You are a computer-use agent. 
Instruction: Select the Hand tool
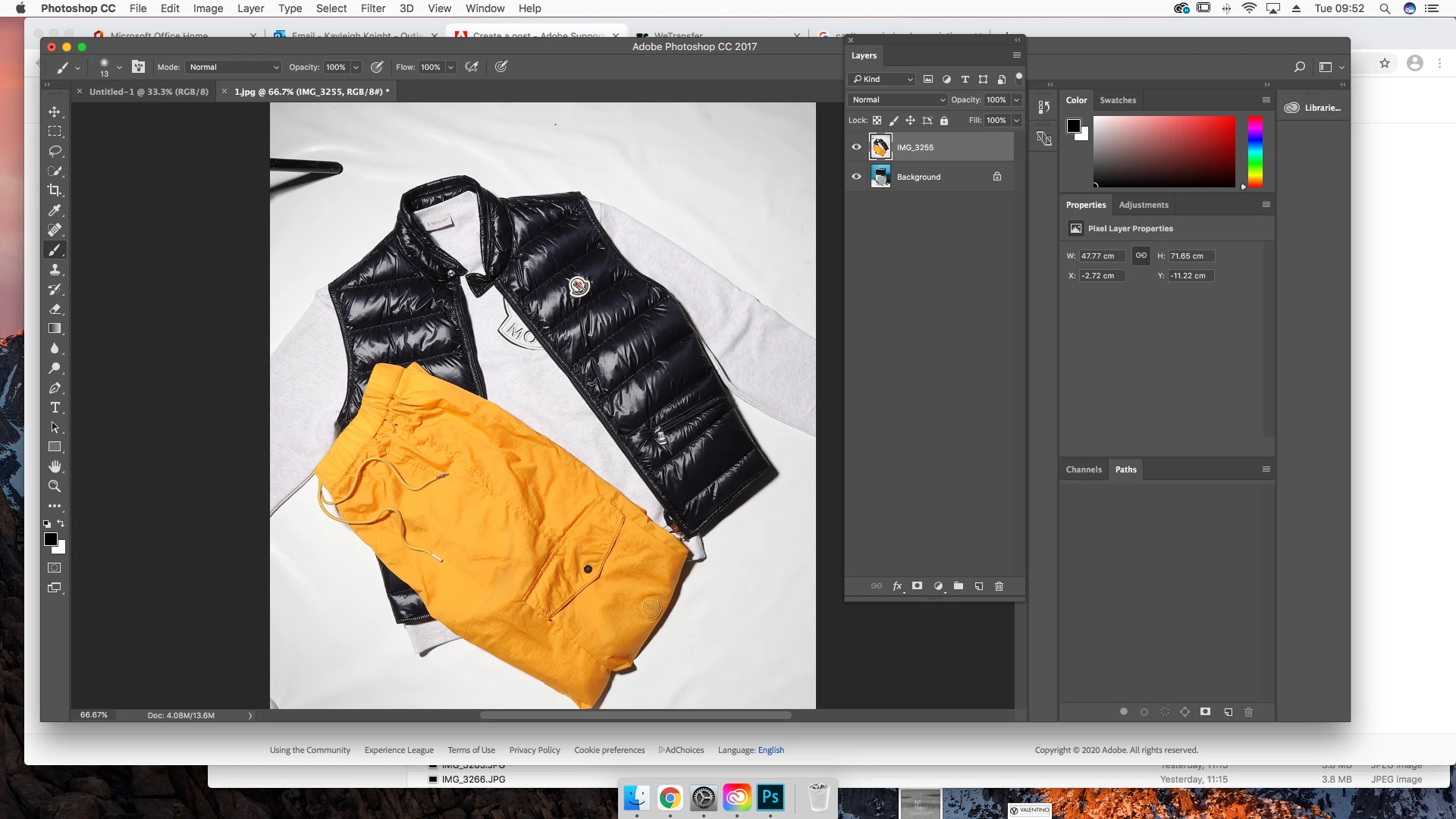pos(55,467)
